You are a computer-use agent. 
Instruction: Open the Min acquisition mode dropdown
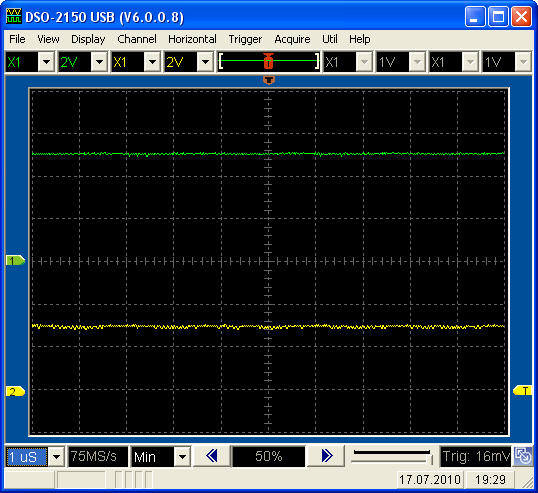pyautogui.click(x=182, y=457)
